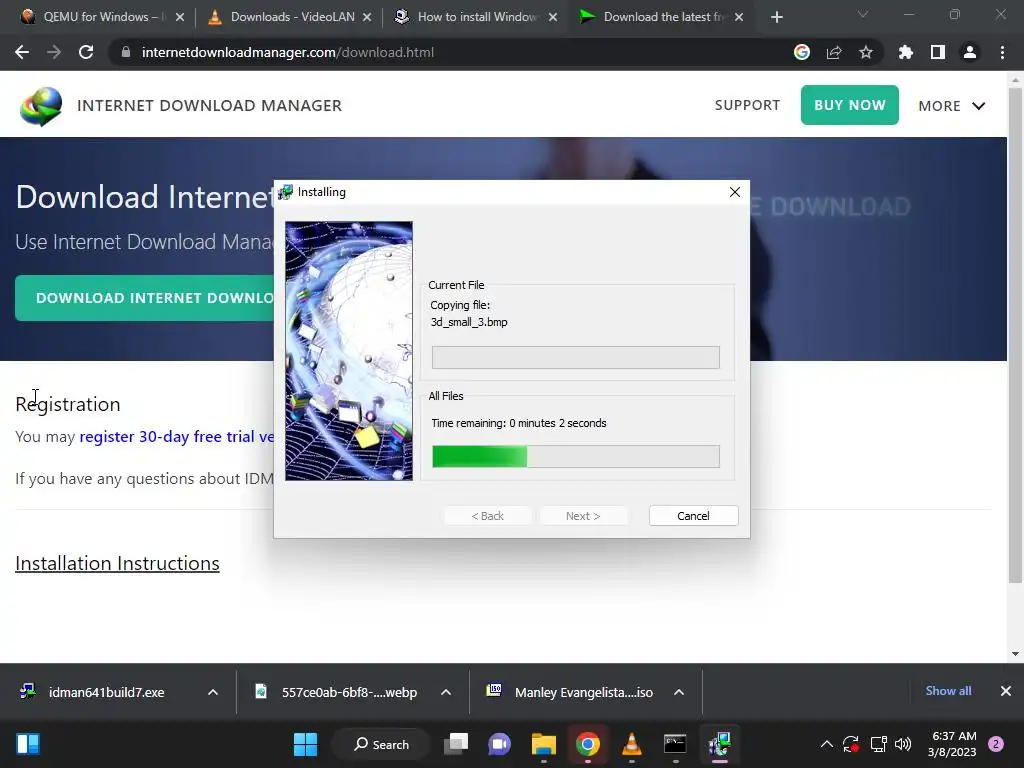Screen dimensions: 1024x768
Task: Open the Windows Start menu
Action: tap(305, 744)
